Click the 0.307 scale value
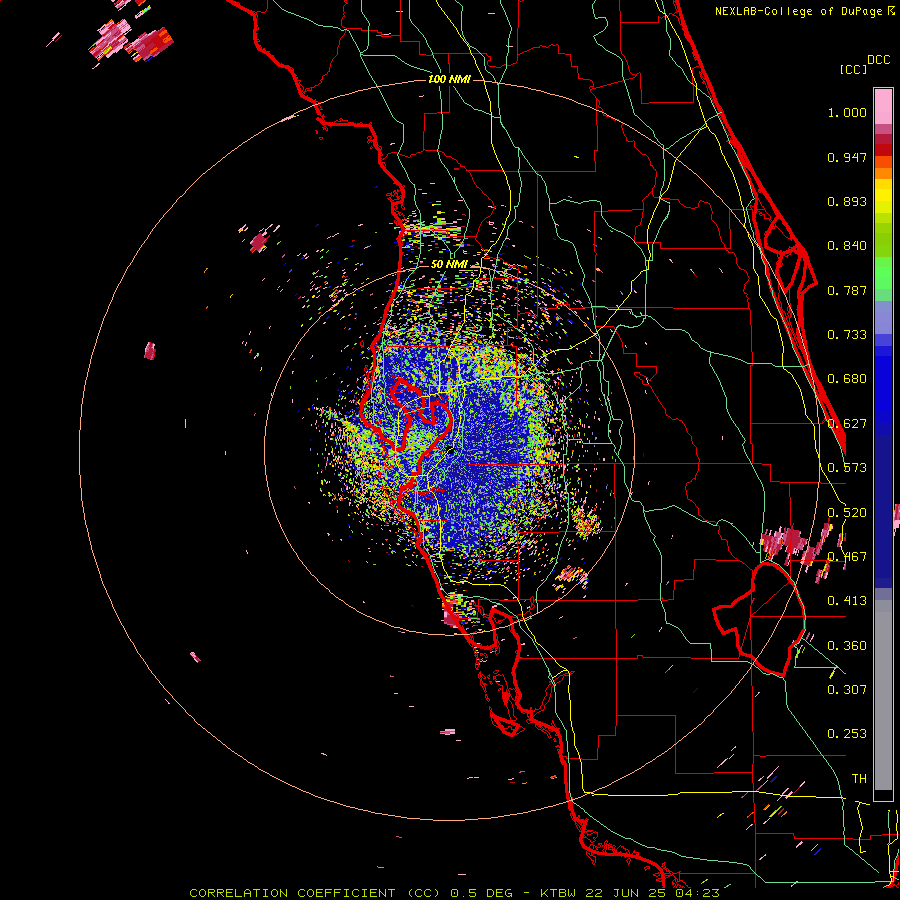 point(847,689)
